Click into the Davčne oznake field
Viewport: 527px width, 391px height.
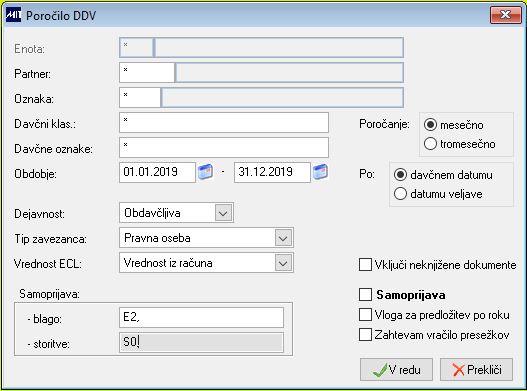click(x=224, y=147)
